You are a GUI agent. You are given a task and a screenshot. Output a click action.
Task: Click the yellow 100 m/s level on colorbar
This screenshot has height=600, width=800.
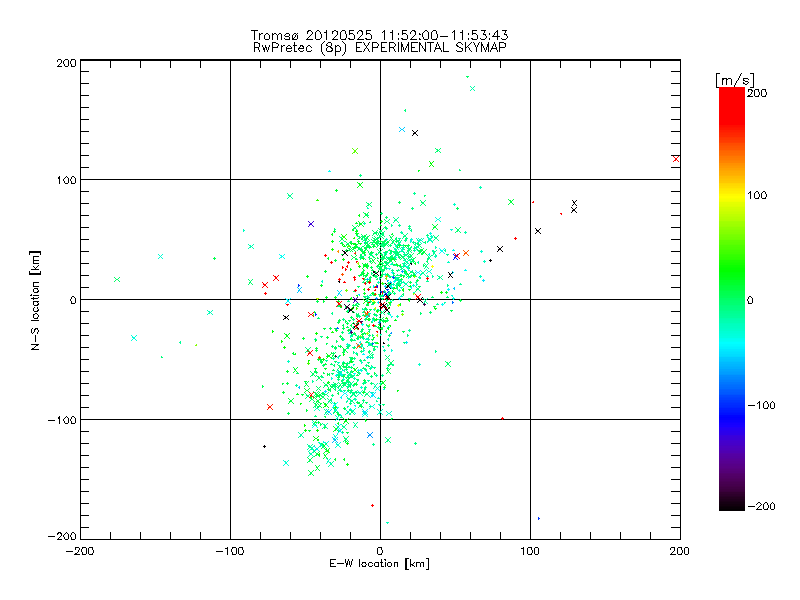coord(732,195)
